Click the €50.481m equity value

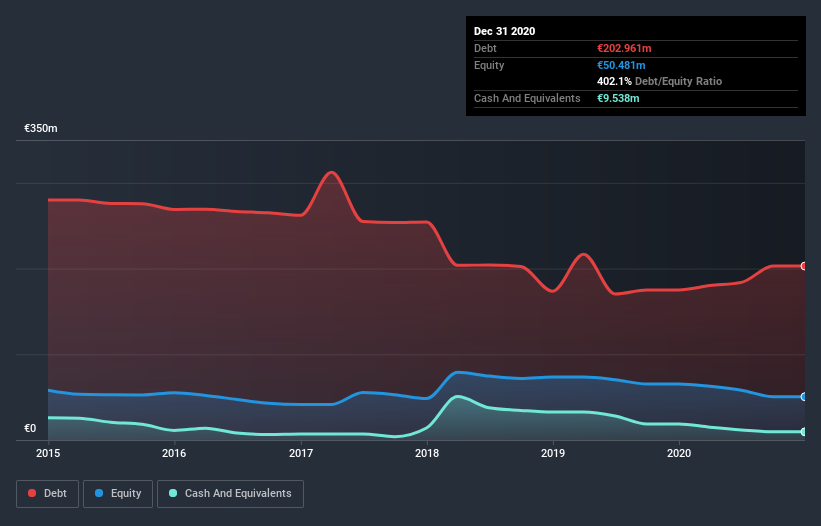pyautogui.click(x=621, y=65)
